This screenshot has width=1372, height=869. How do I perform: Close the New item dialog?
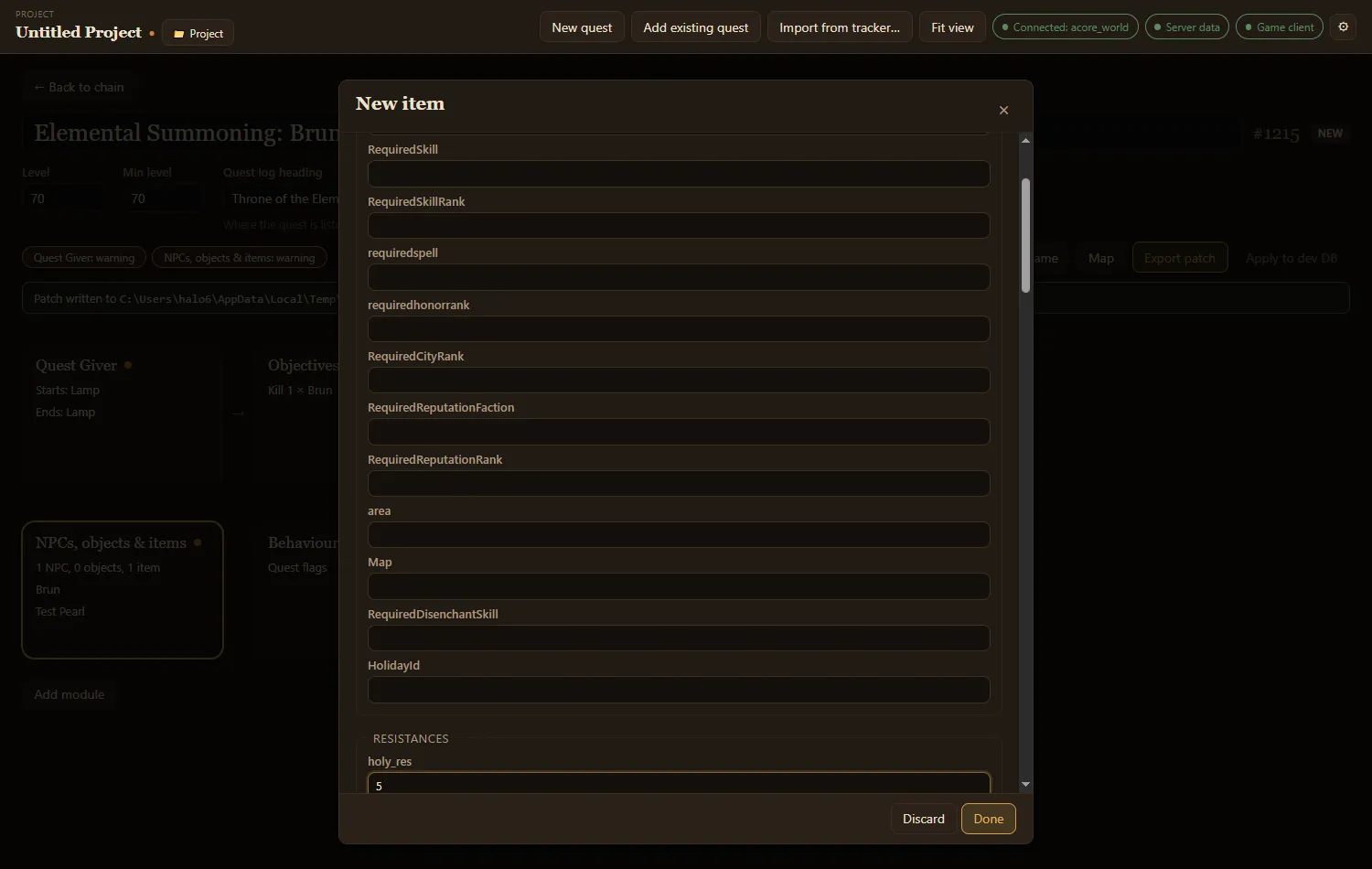coord(1003,110)
